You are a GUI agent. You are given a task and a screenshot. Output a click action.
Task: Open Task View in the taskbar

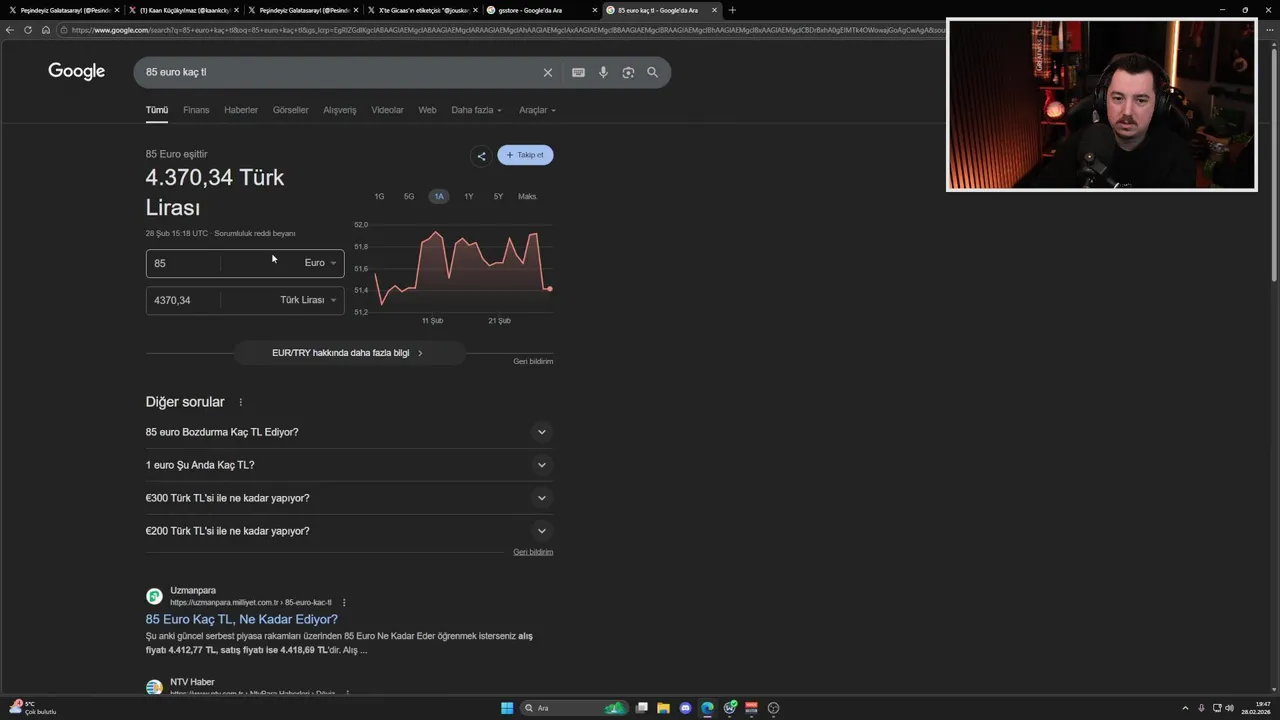(x=642, y=708)
